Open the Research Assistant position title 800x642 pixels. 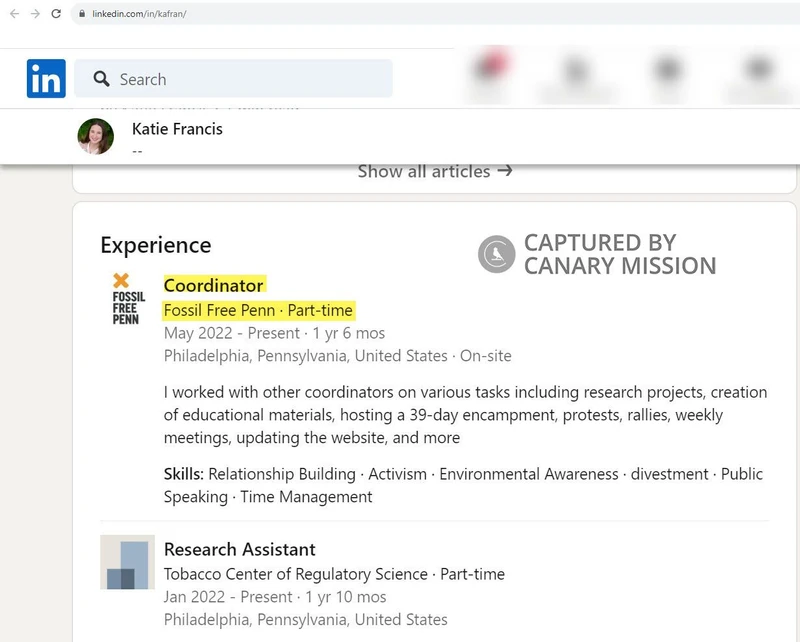[x=239, y=550]
